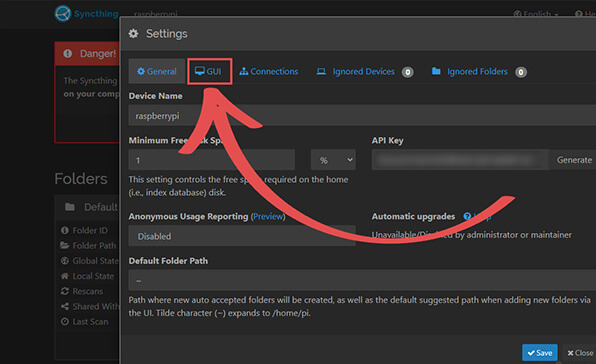Open the Connections tab
The height and width of the screenshot is (364, 596).
coord(268,71)
